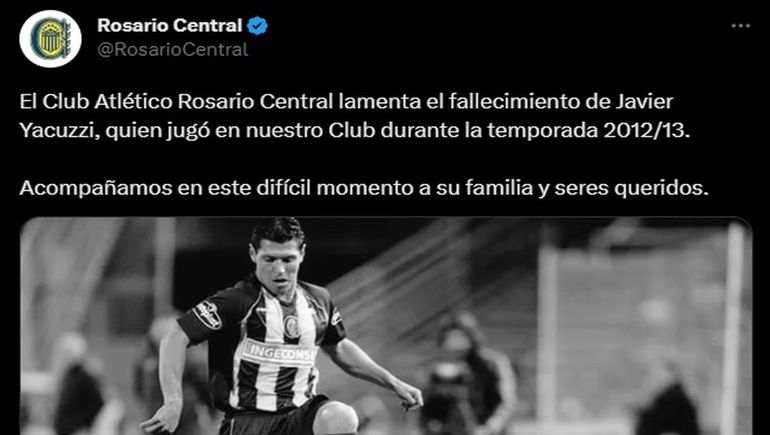Click the blue verified badge
Screen dimensions: 770x435
click(x=257, y=26)
